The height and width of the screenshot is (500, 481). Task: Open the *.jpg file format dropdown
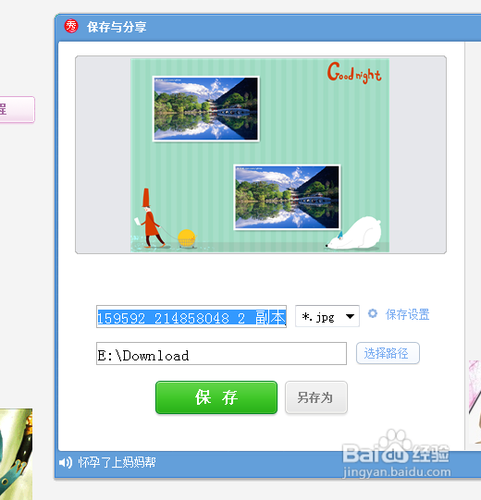(327, 316)
